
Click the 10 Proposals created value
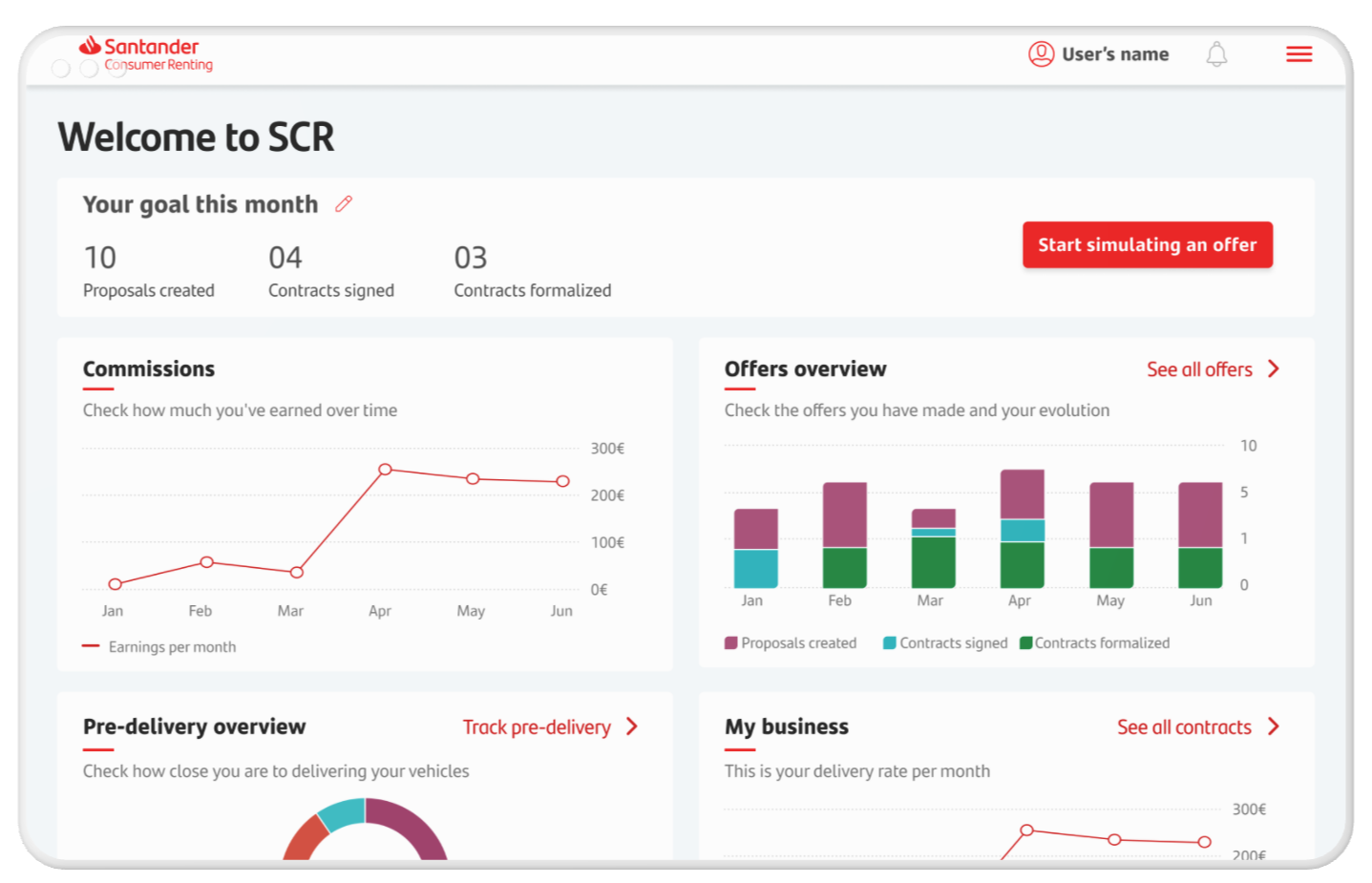pos(100,258)
